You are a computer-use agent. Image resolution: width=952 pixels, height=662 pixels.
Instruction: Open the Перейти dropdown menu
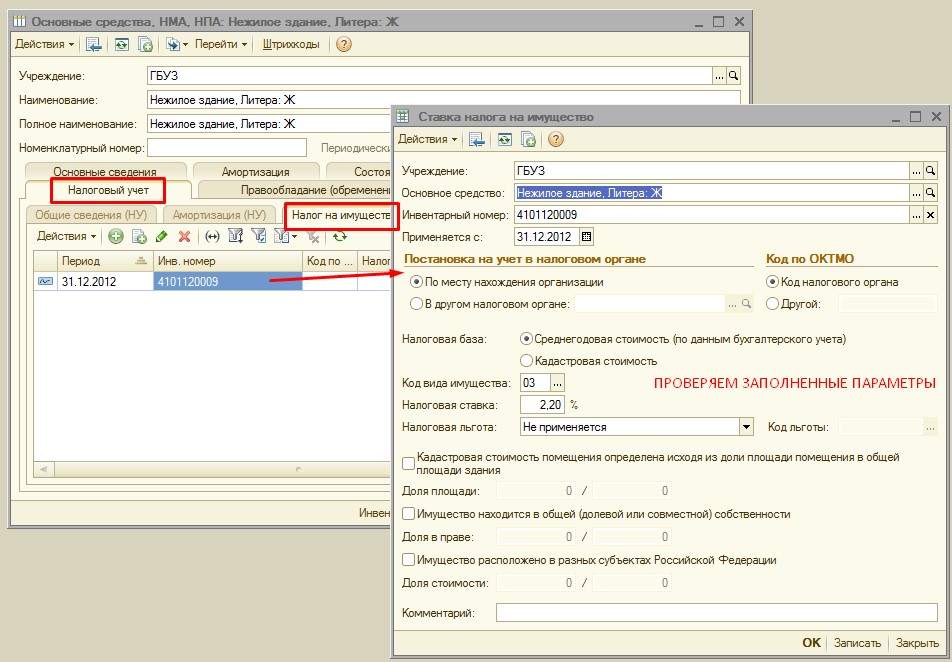(x=221, y=44)
